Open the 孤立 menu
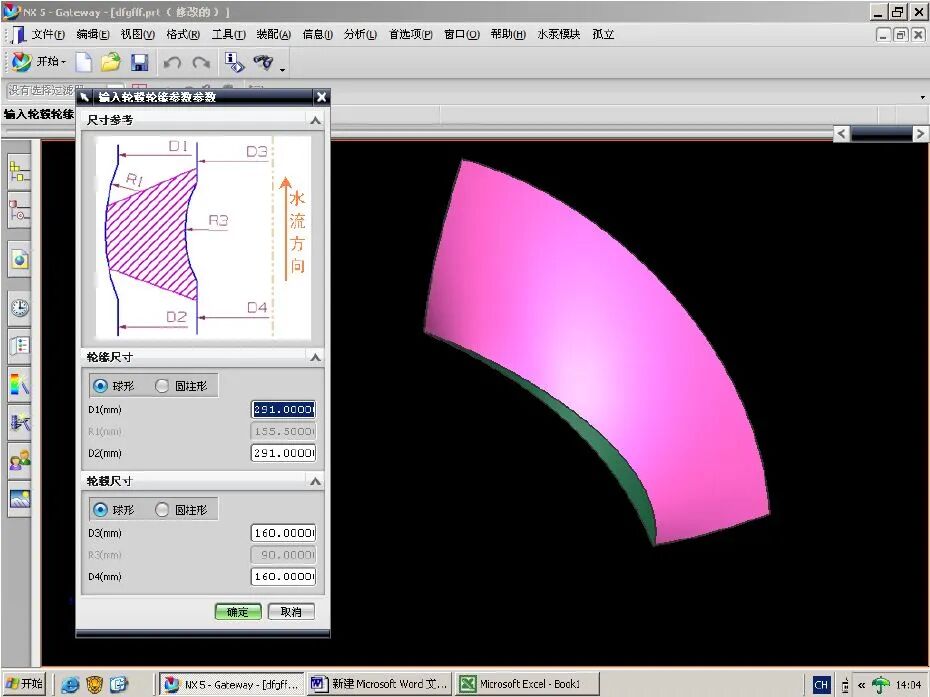 pyautogui.click(x=603, y=34)
